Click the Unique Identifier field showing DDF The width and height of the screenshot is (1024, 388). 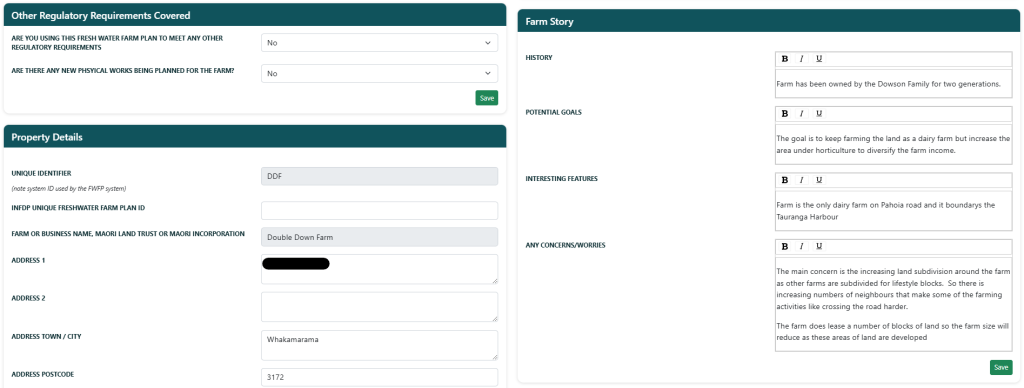[x=379, y=176]
